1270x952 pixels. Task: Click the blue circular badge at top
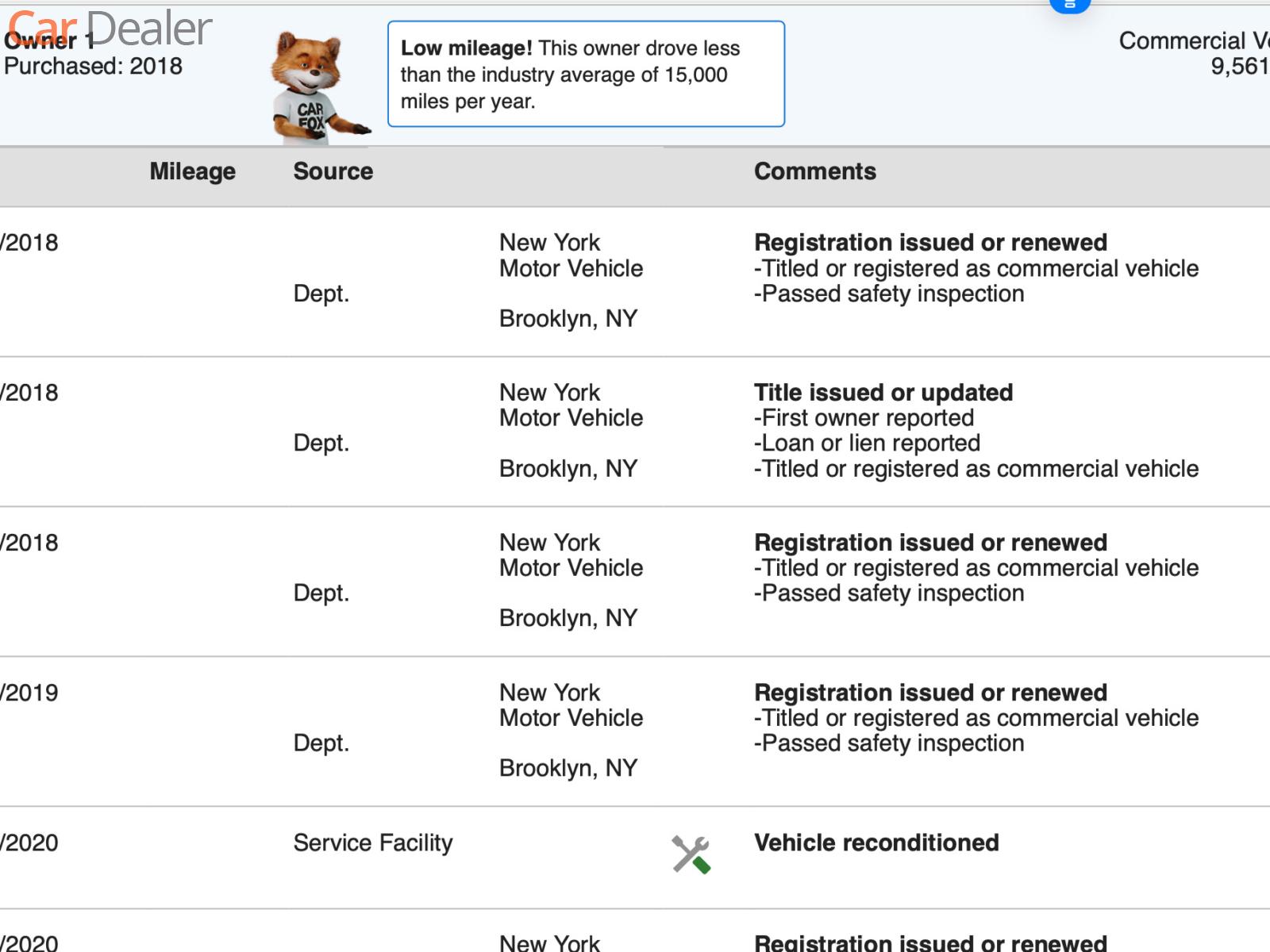coord(1069,5)
